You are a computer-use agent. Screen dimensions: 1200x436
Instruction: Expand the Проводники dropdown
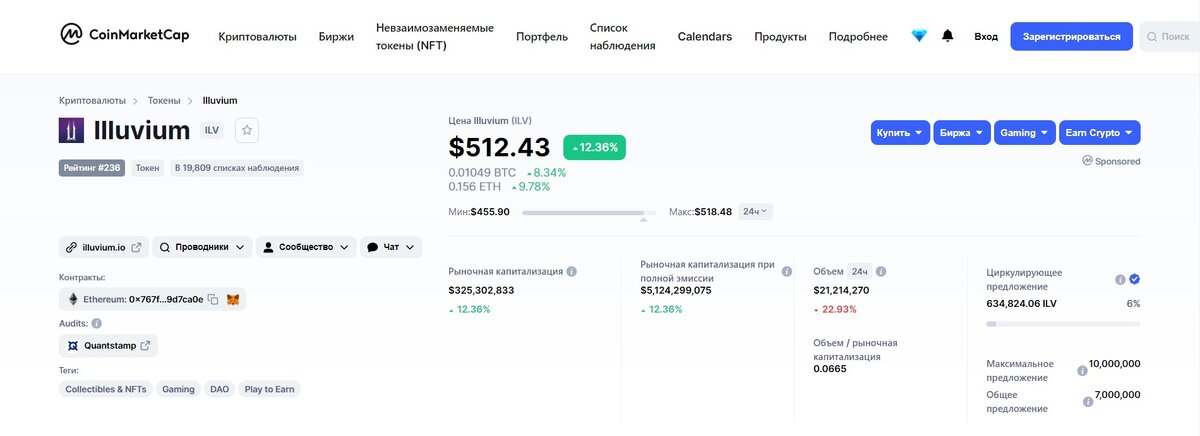pyautogui.click(x=201, y=246)
